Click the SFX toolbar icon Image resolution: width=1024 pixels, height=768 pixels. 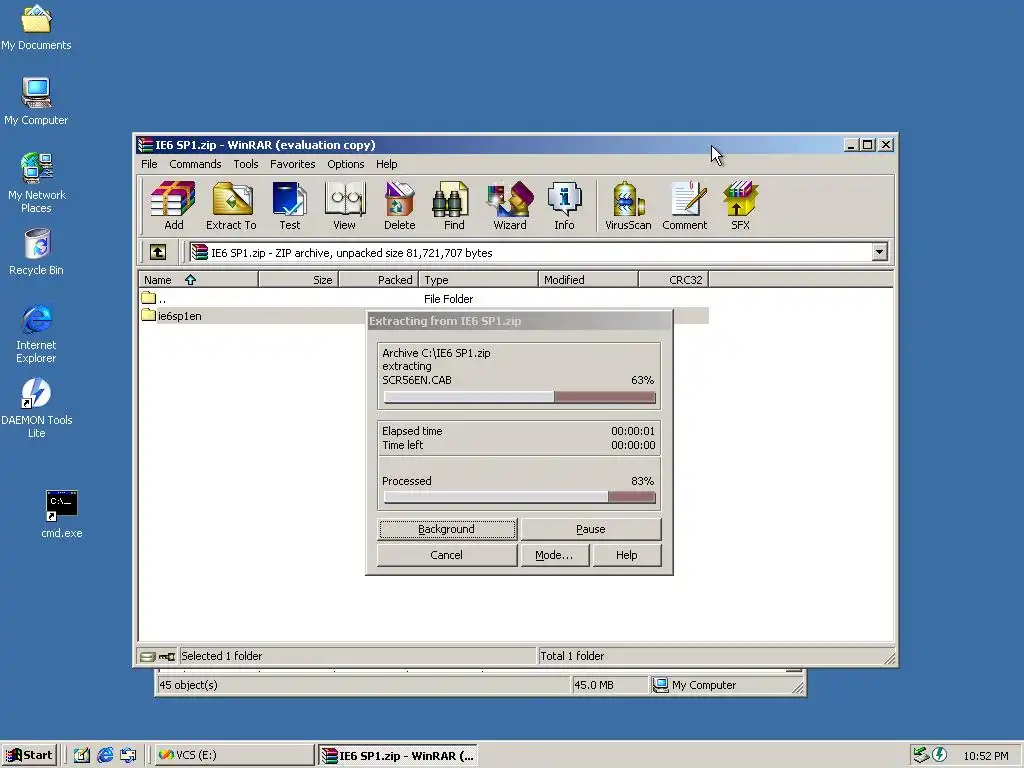coord(740,206)
